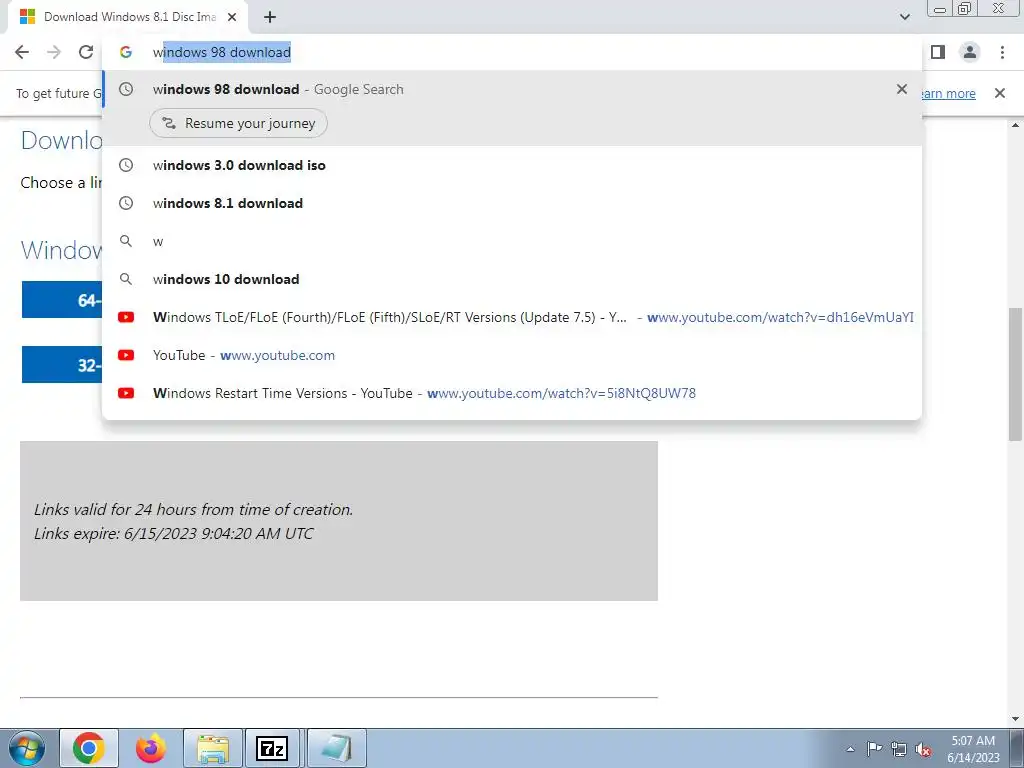
Task: Click YouTube icon beside Windows TLoE/FLoE suggestion
Action: point(126,317)
